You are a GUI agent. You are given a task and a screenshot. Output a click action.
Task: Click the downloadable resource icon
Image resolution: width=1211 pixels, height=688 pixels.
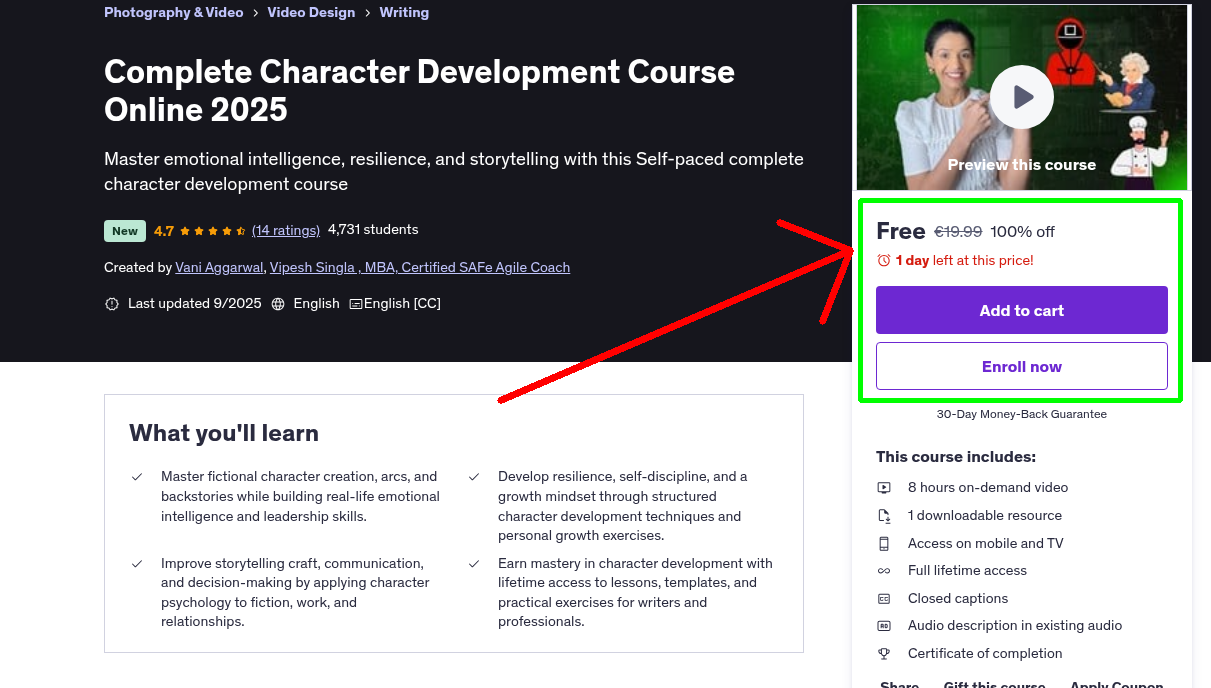point(884,516)
